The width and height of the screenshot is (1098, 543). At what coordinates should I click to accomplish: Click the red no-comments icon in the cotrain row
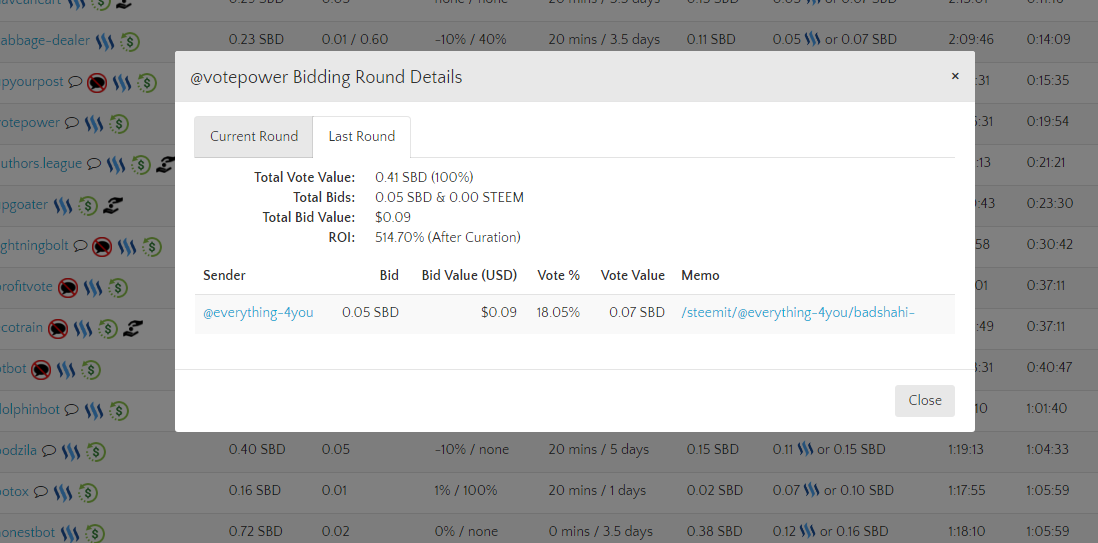[x=59, y=329]
